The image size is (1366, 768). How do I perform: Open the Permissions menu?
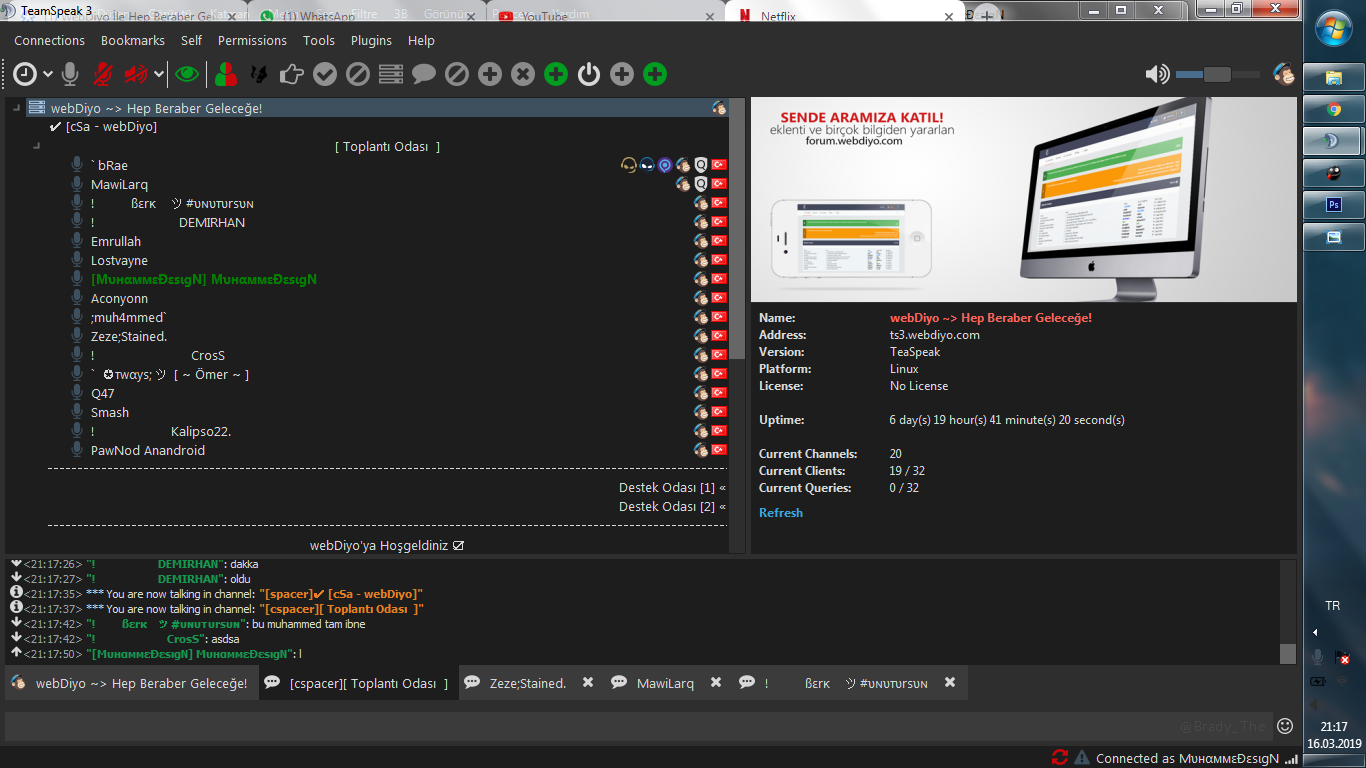point(252,41)
